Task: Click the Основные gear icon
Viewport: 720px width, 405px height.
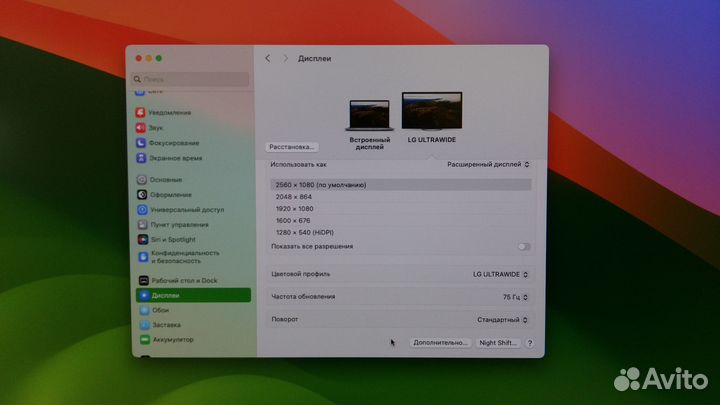Action: pyautogui.click(x=142, y=180)
